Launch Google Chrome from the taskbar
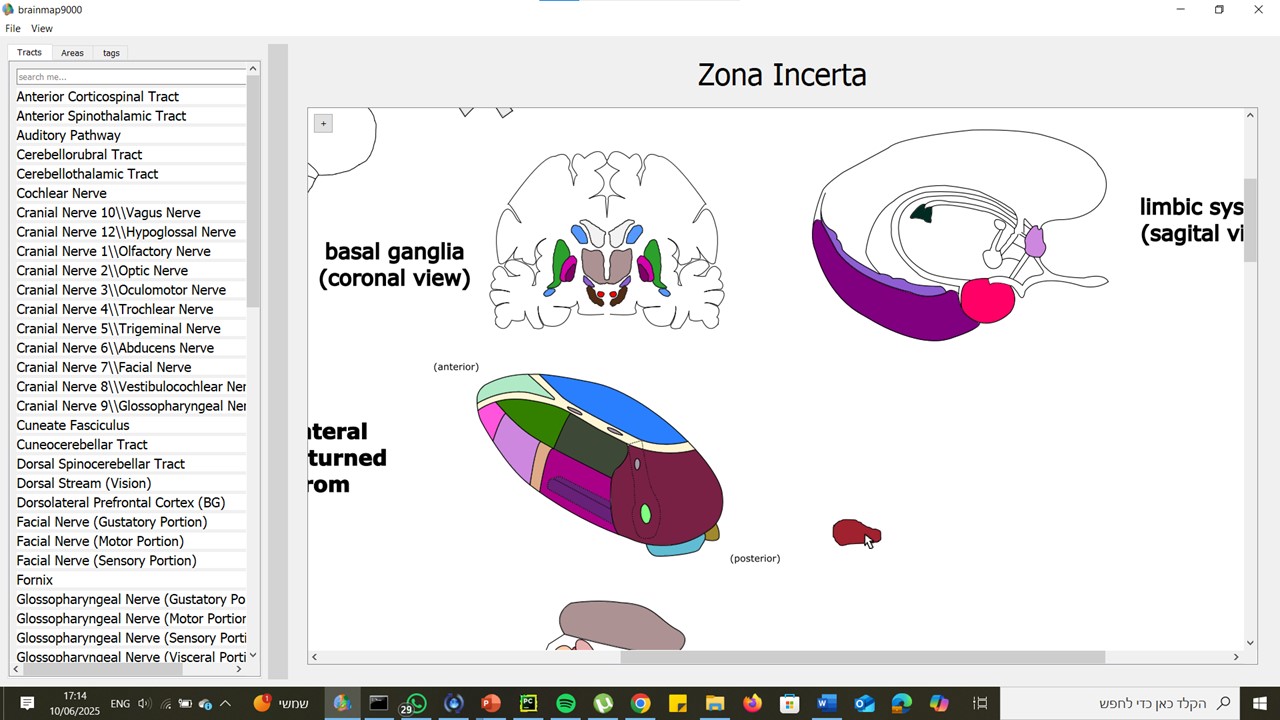1280x720 pixels. 640,704
